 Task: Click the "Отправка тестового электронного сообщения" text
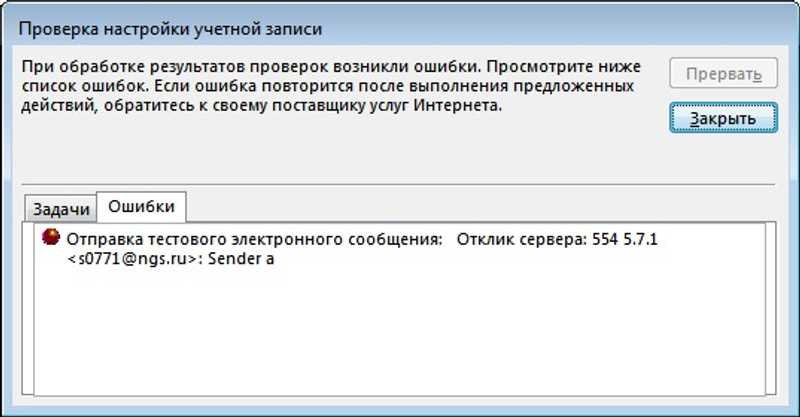click(x=253, y=241)
